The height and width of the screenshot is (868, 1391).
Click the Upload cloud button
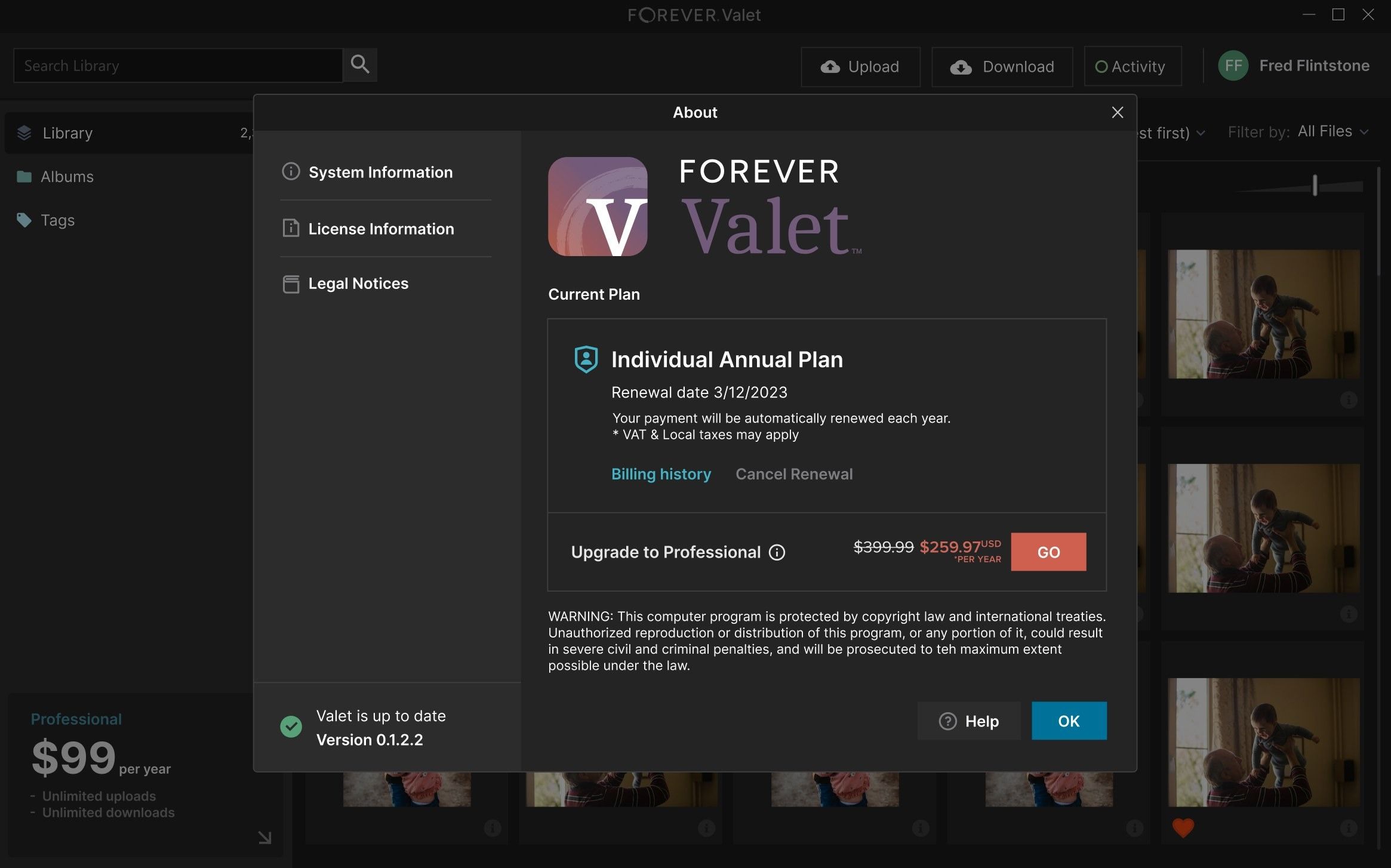860,67
